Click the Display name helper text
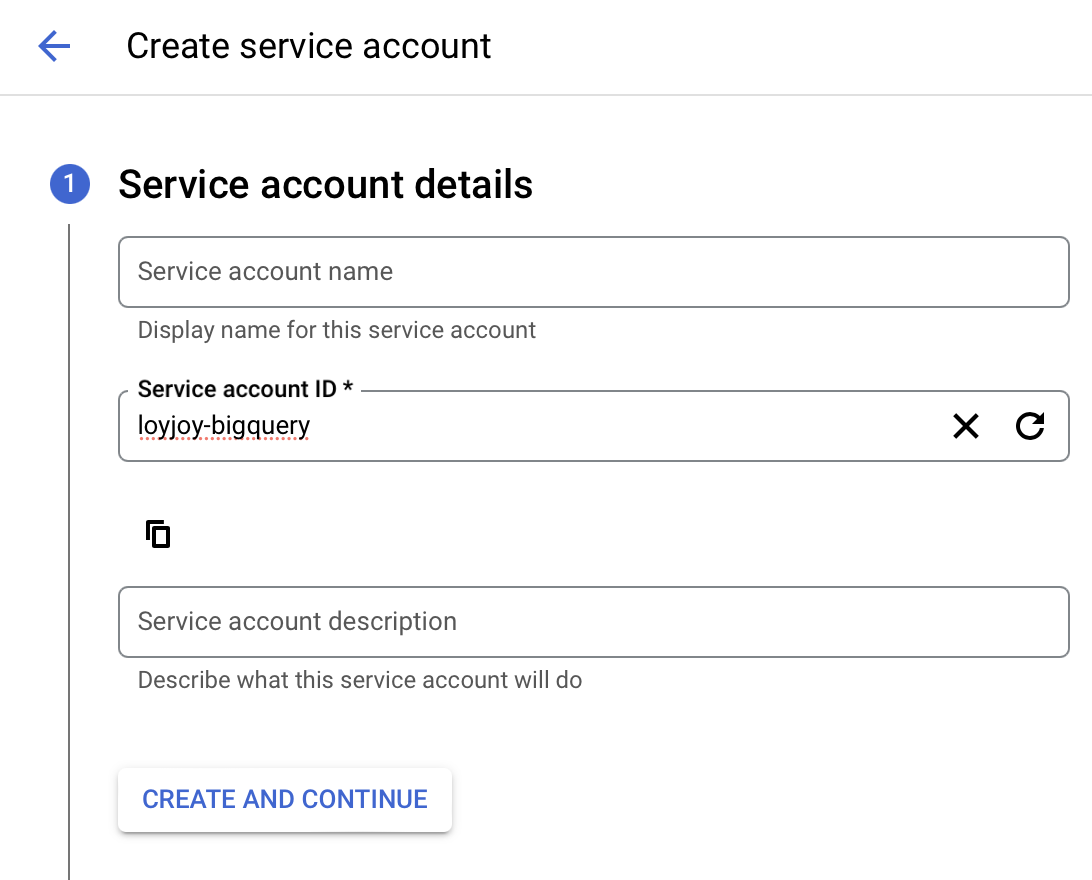The width and height of the screenshot is (1092, 880). coord(337,330)
